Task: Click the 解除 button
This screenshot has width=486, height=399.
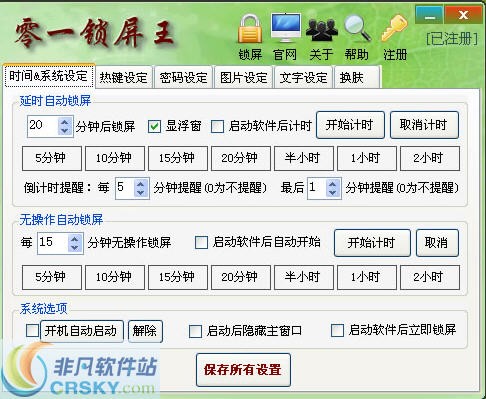Action: (145, 331)
